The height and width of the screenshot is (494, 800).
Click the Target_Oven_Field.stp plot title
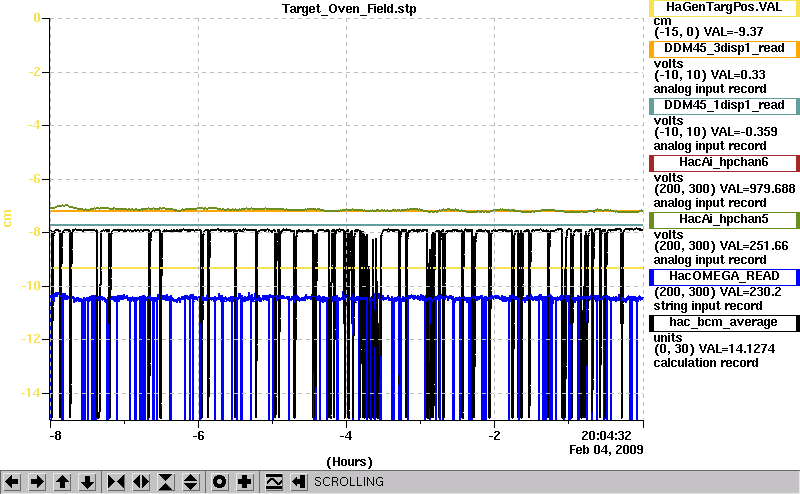click(349, 9)
